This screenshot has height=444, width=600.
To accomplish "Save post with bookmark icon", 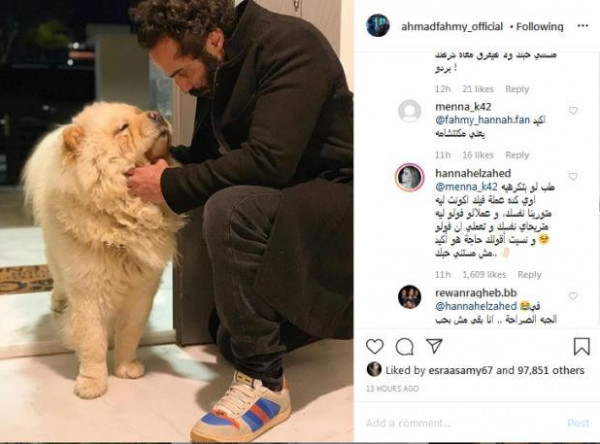I will coord(581,346).
